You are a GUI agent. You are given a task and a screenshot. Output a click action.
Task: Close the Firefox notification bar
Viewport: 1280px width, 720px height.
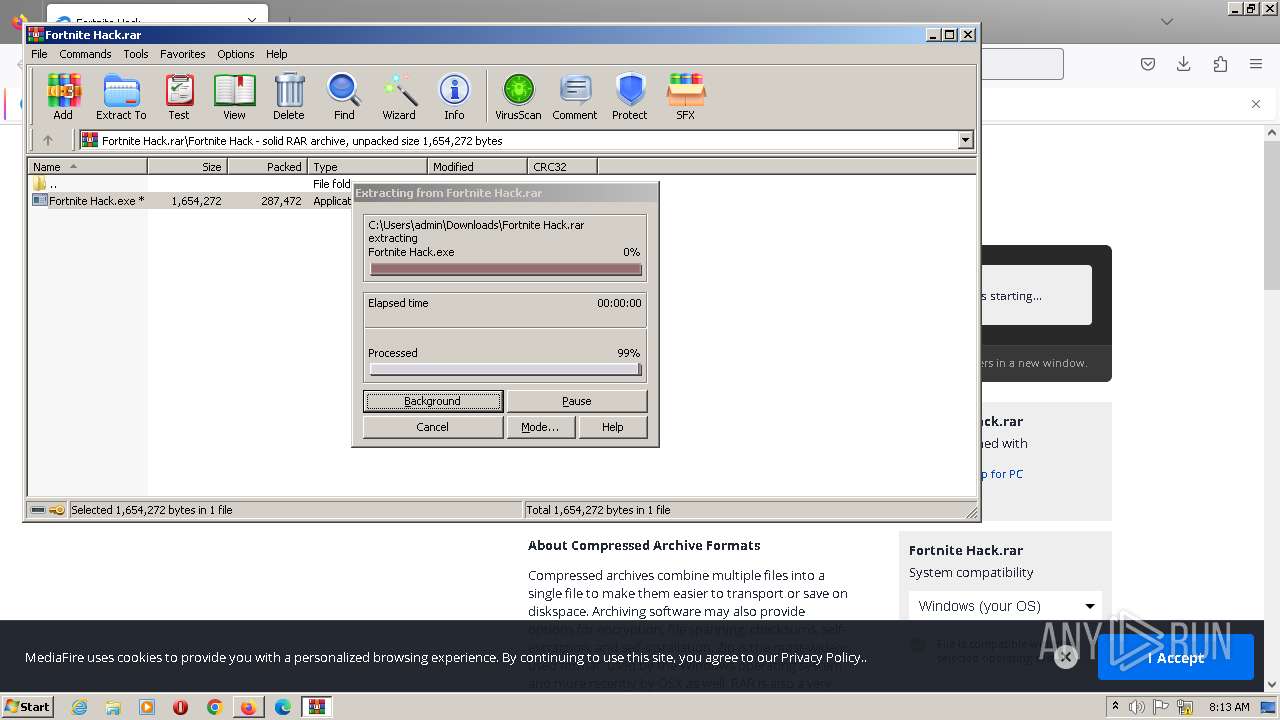click(x=1256, y=104)
